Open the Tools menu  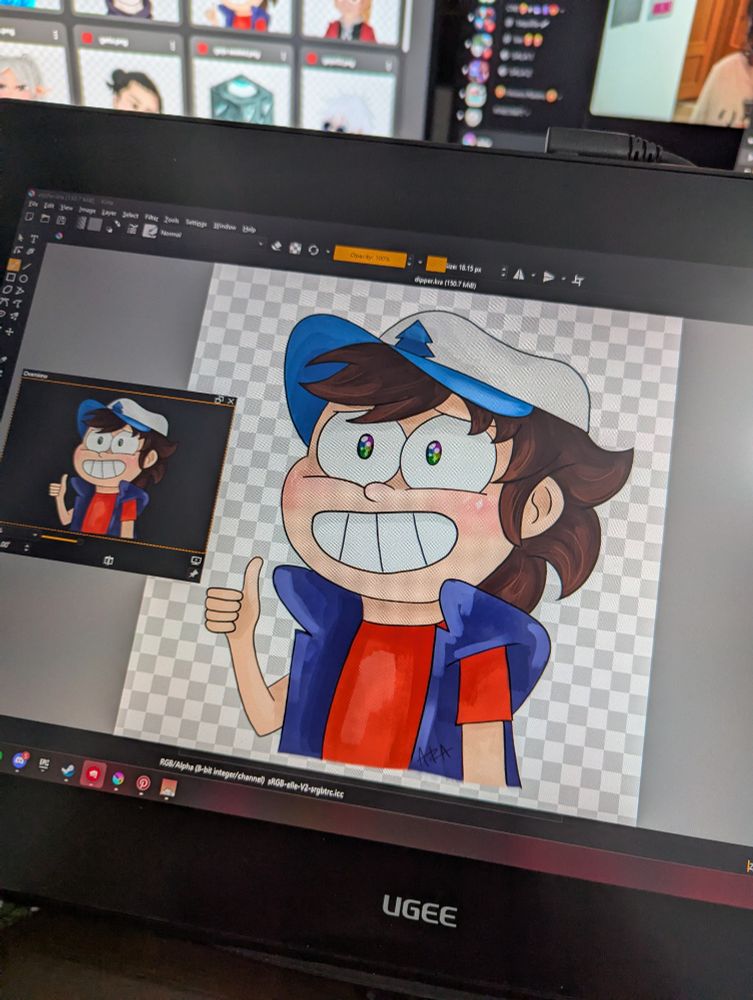[172, 220]
